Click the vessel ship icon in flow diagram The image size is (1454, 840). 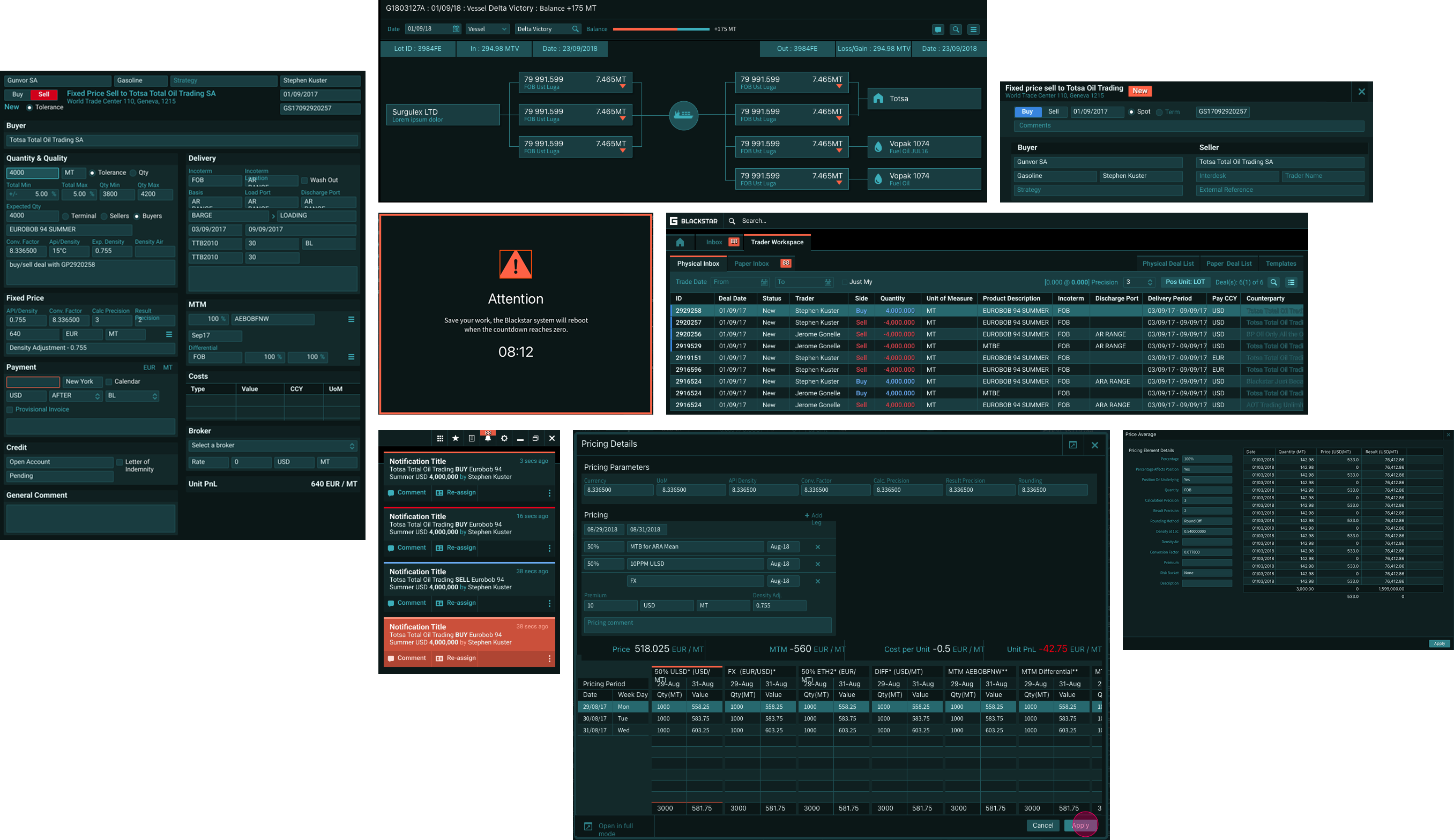[x=683, y=115]
